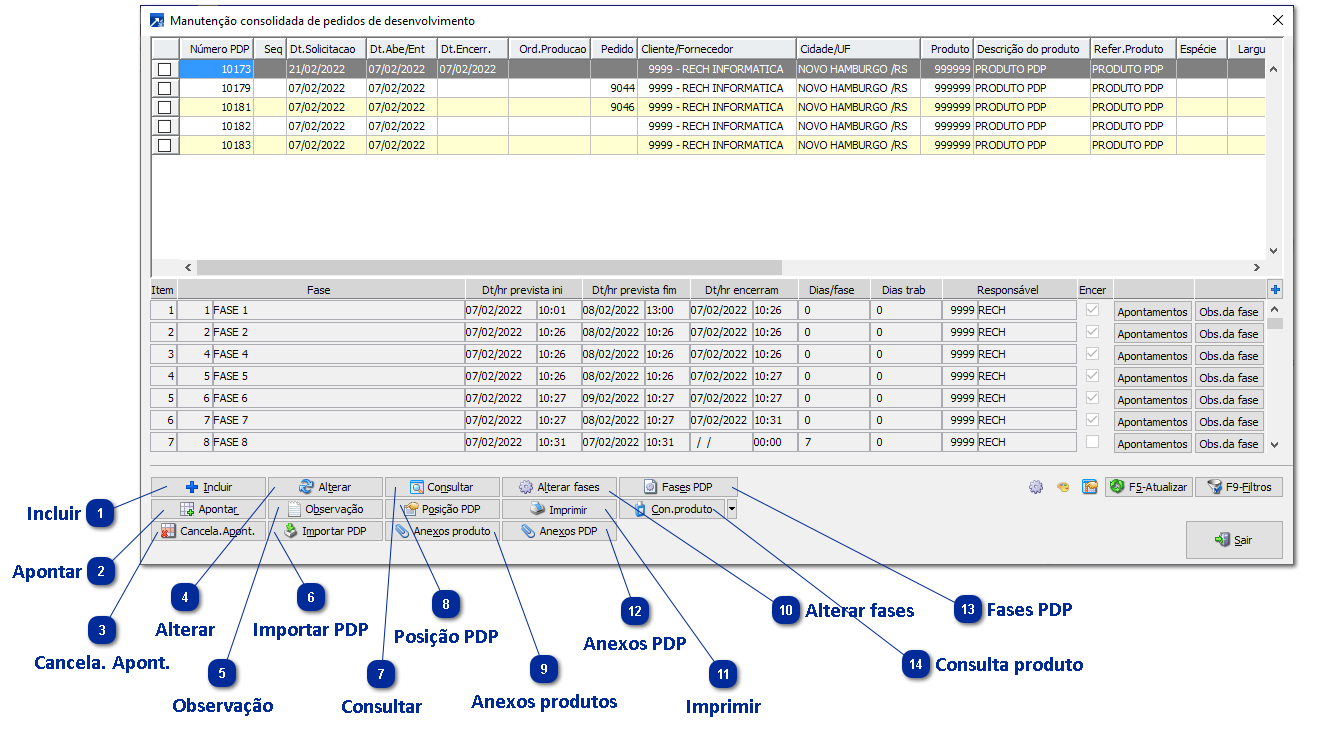Open Consultar to view the order
The height and width of the screenshot is (735, 1317).
coord(442,487)
